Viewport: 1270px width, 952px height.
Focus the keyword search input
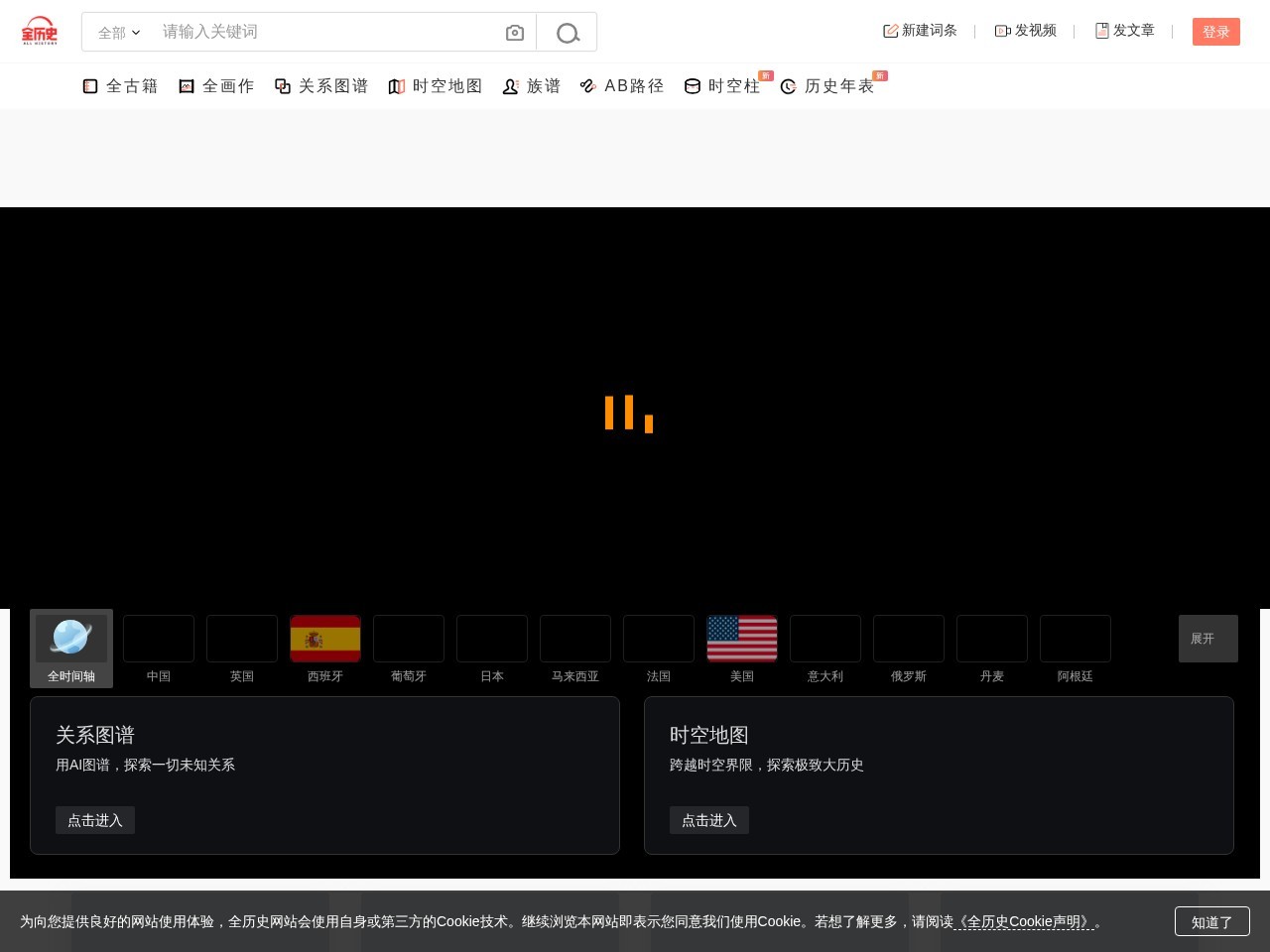pyautogui.click(x=327, y=32)
